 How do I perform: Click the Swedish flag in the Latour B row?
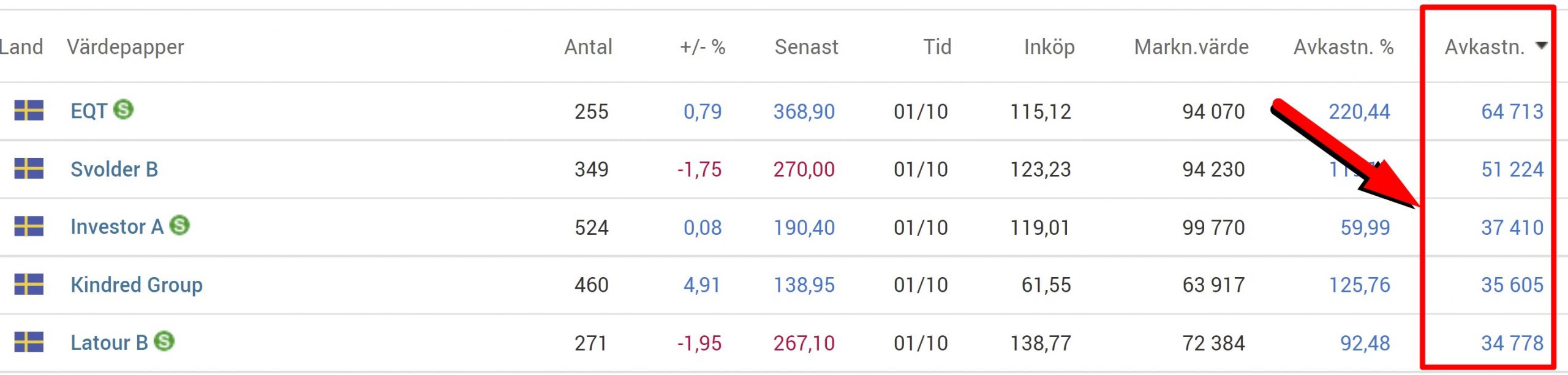point(29,342)
